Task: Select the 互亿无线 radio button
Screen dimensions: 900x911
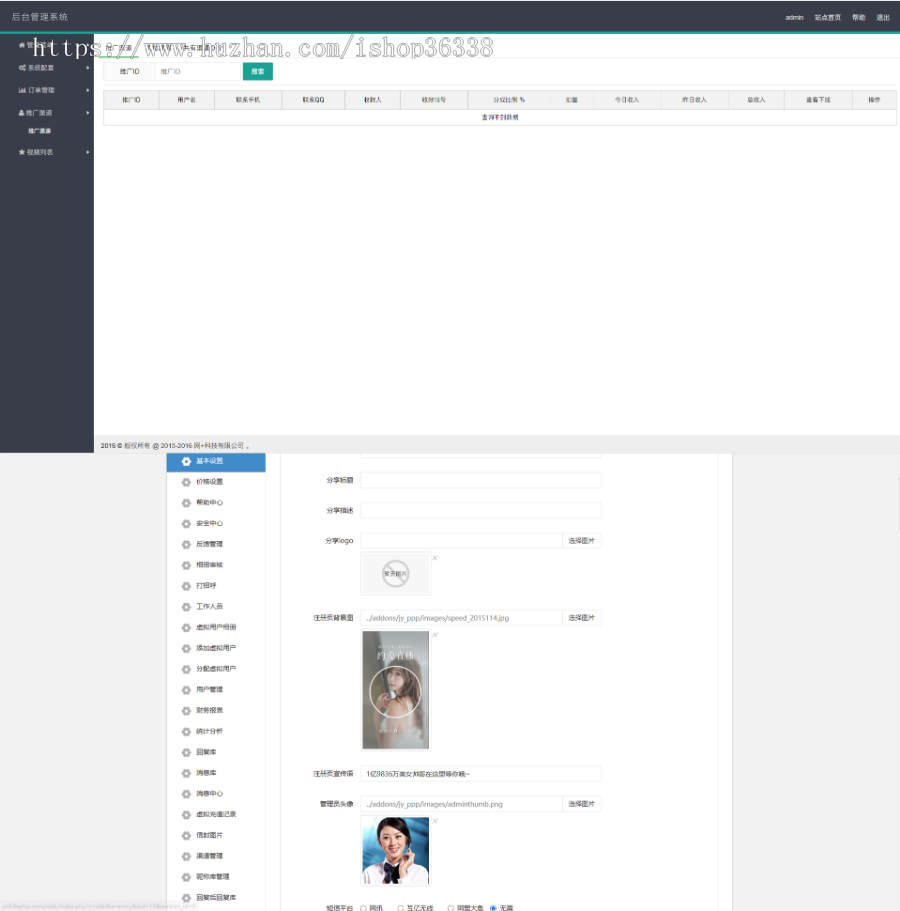Action: (401, 907)
